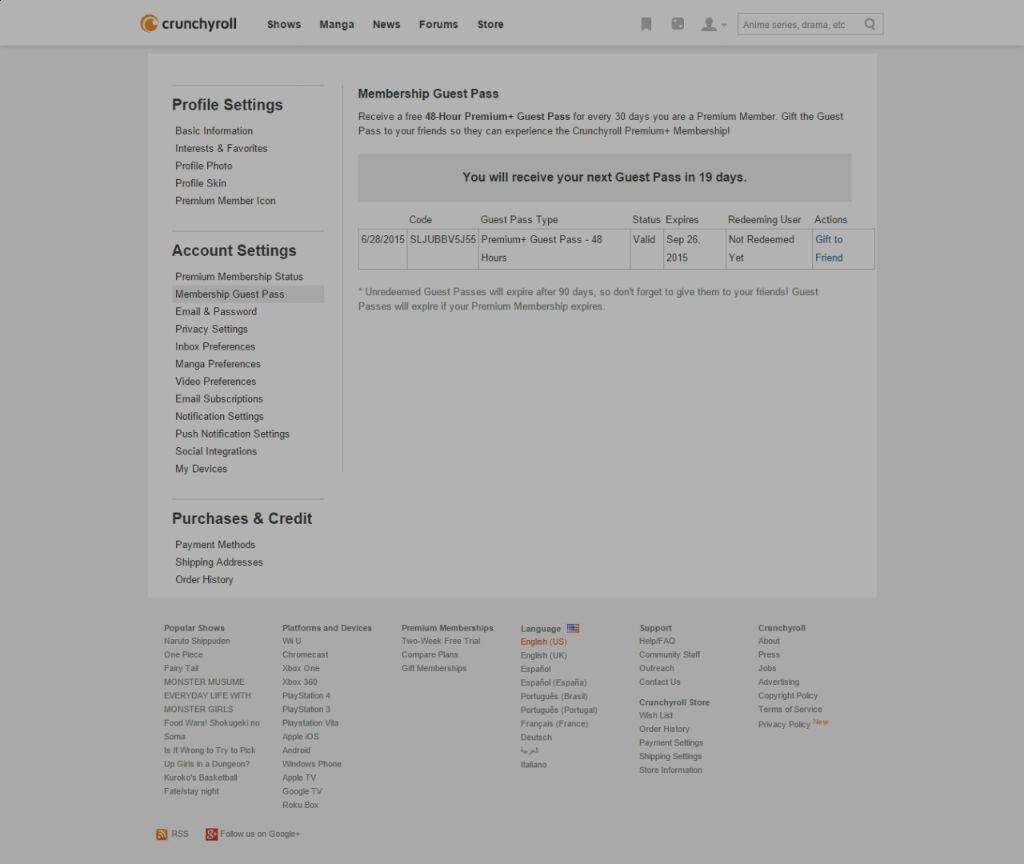Click the RSS feed icon
The image size is (1024, 864).
pyautogui.click(x=162, y=834)
